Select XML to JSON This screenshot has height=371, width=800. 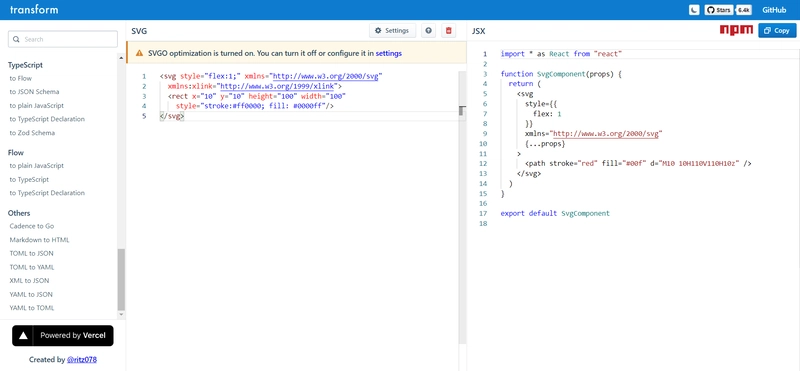pyautogui.click(x=29, y=281)
